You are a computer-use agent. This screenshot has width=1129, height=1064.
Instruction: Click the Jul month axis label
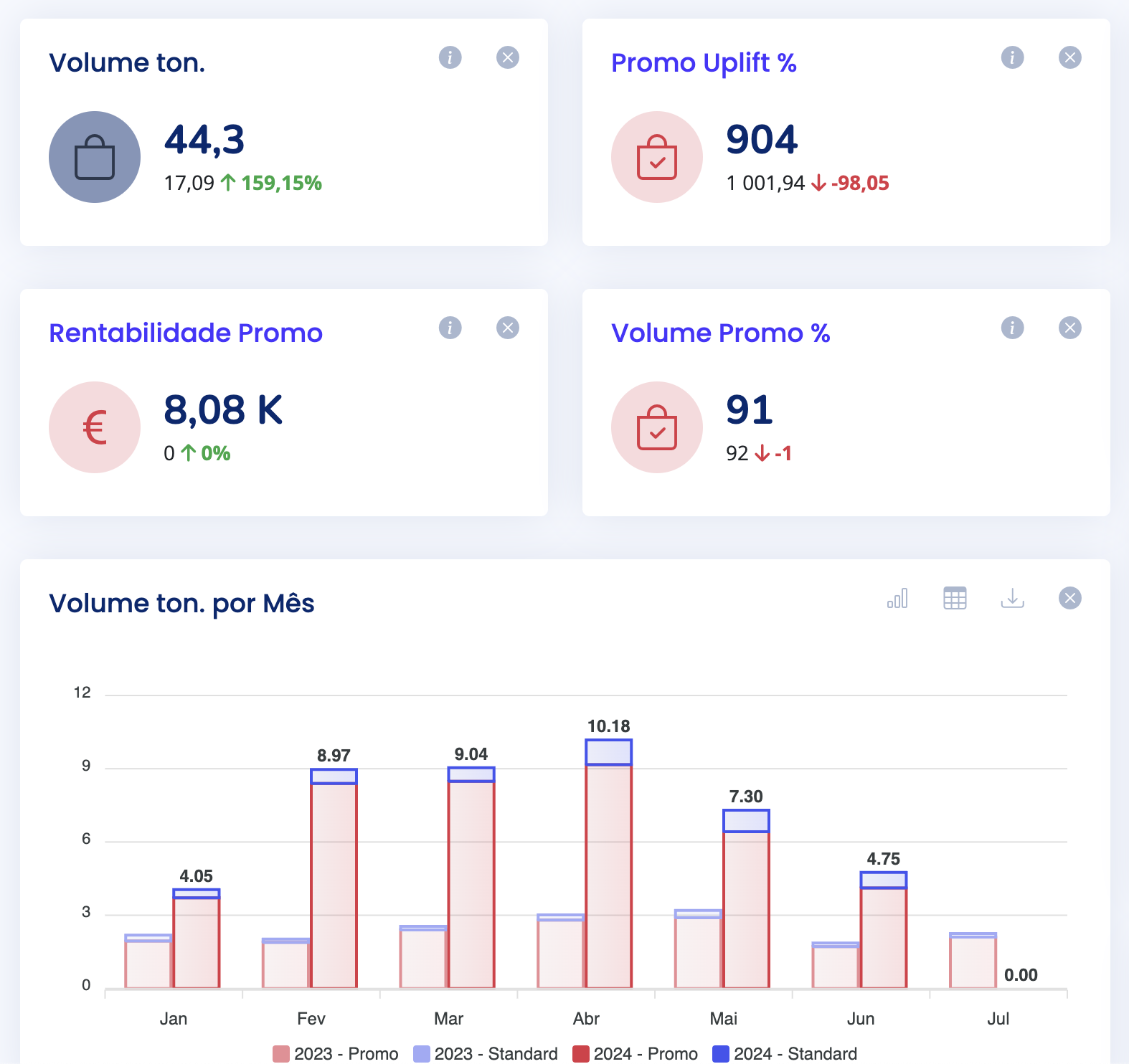[998, 1018]
